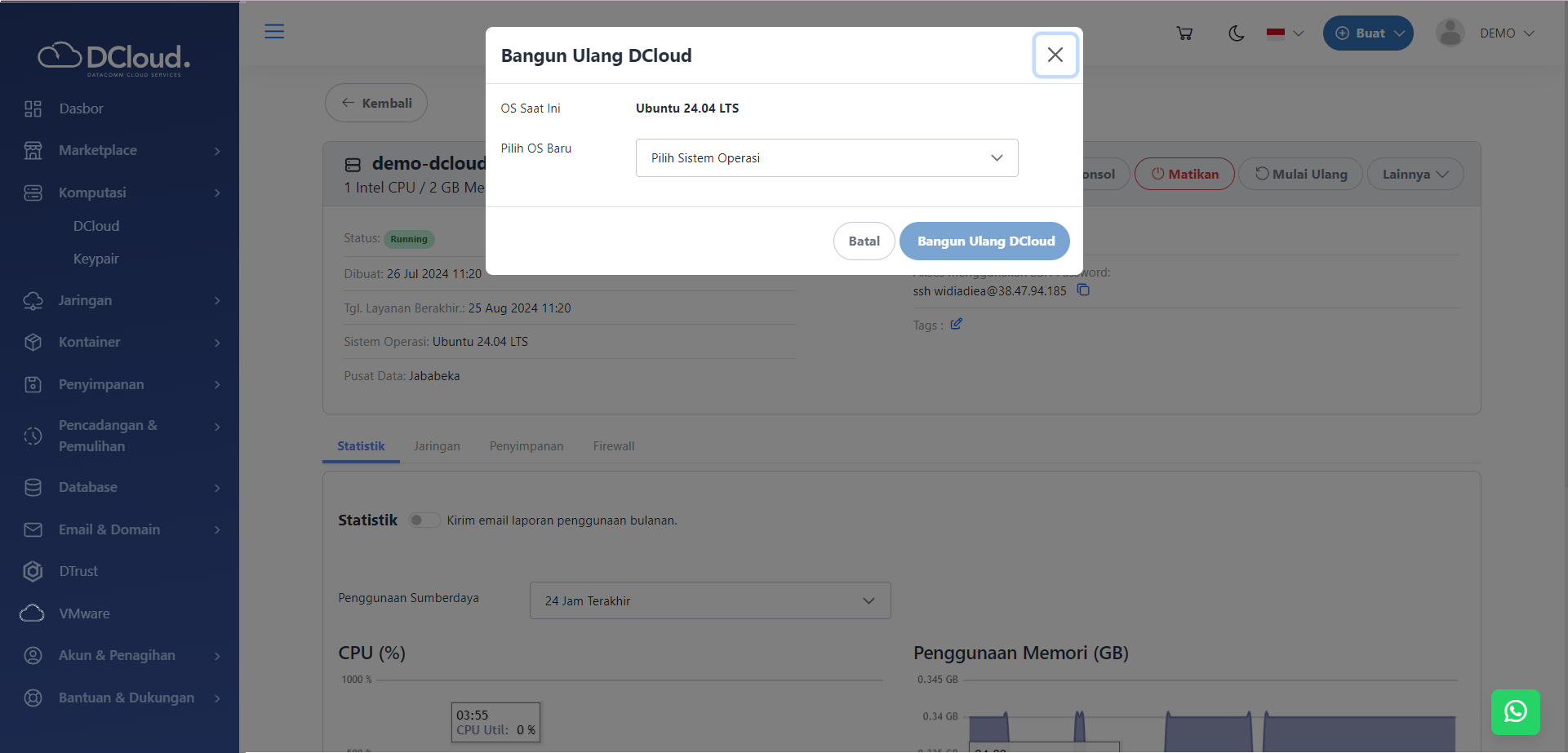
Task: Copy the SSH command to clipboard
Action: coord(1083,290)
